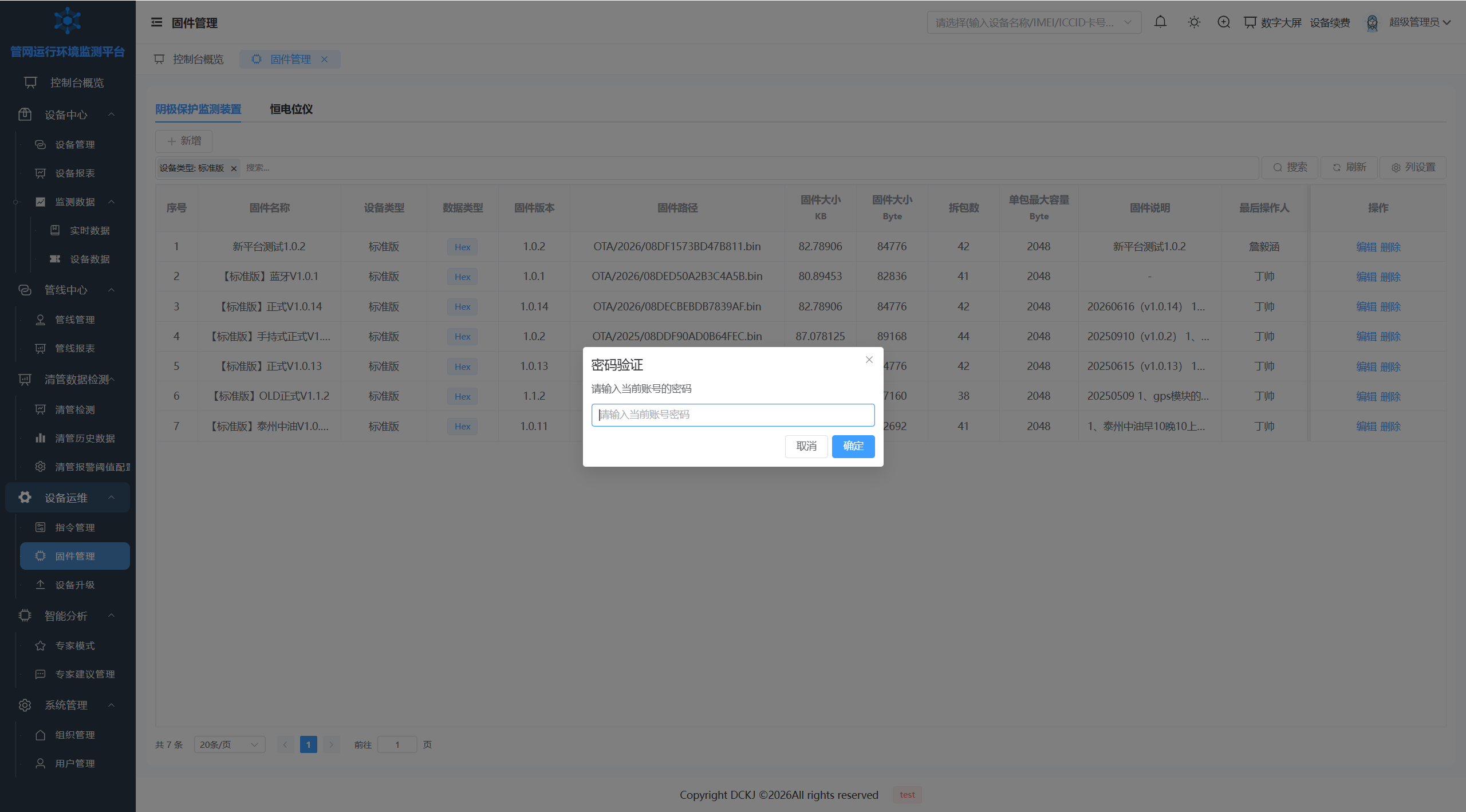Click the super admin avatar icon
The width and height of the screenshot is (1466, 812).
1372,22
